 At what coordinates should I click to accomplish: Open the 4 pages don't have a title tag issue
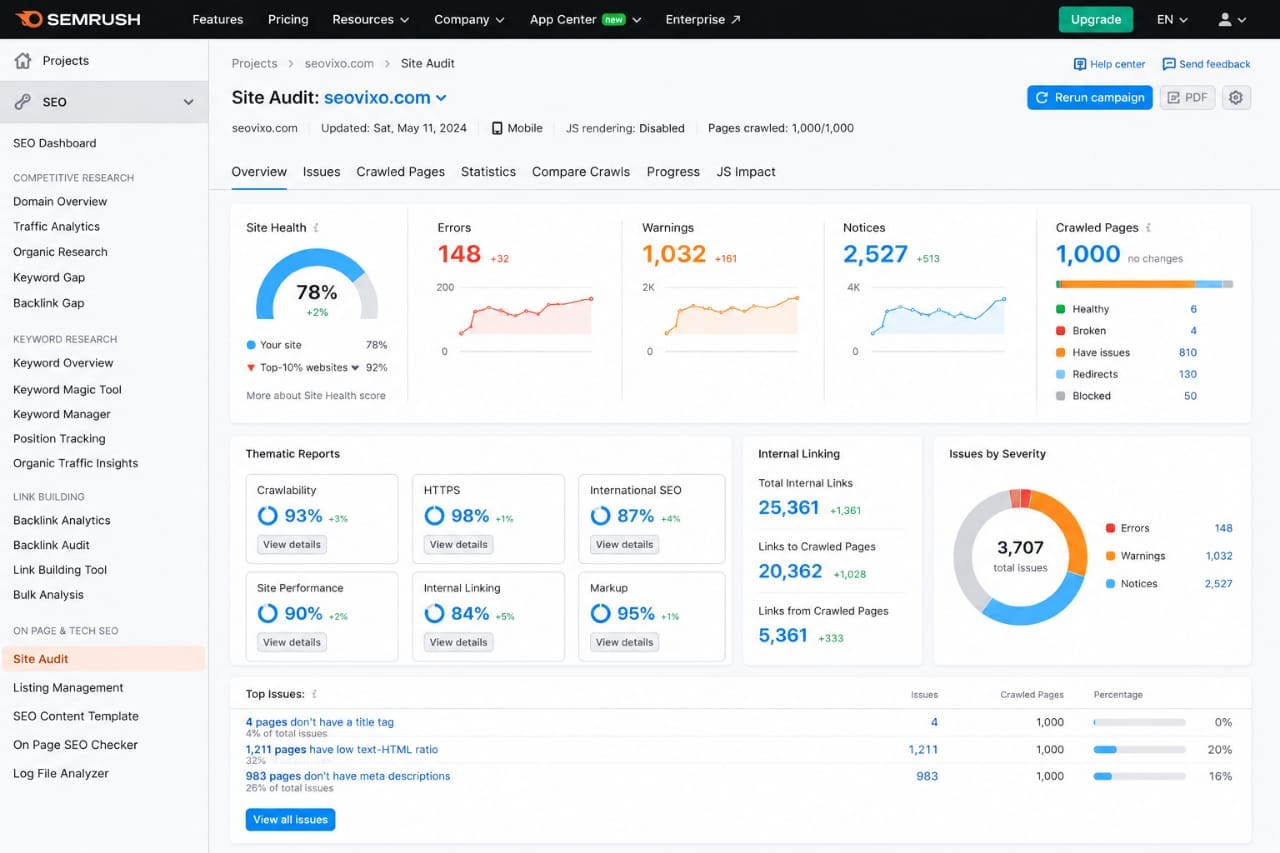coord(320,722)
